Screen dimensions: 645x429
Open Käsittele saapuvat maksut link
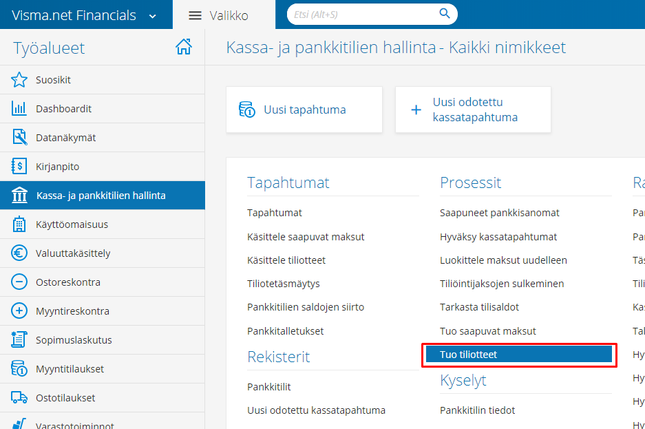[x=305, y=236]
